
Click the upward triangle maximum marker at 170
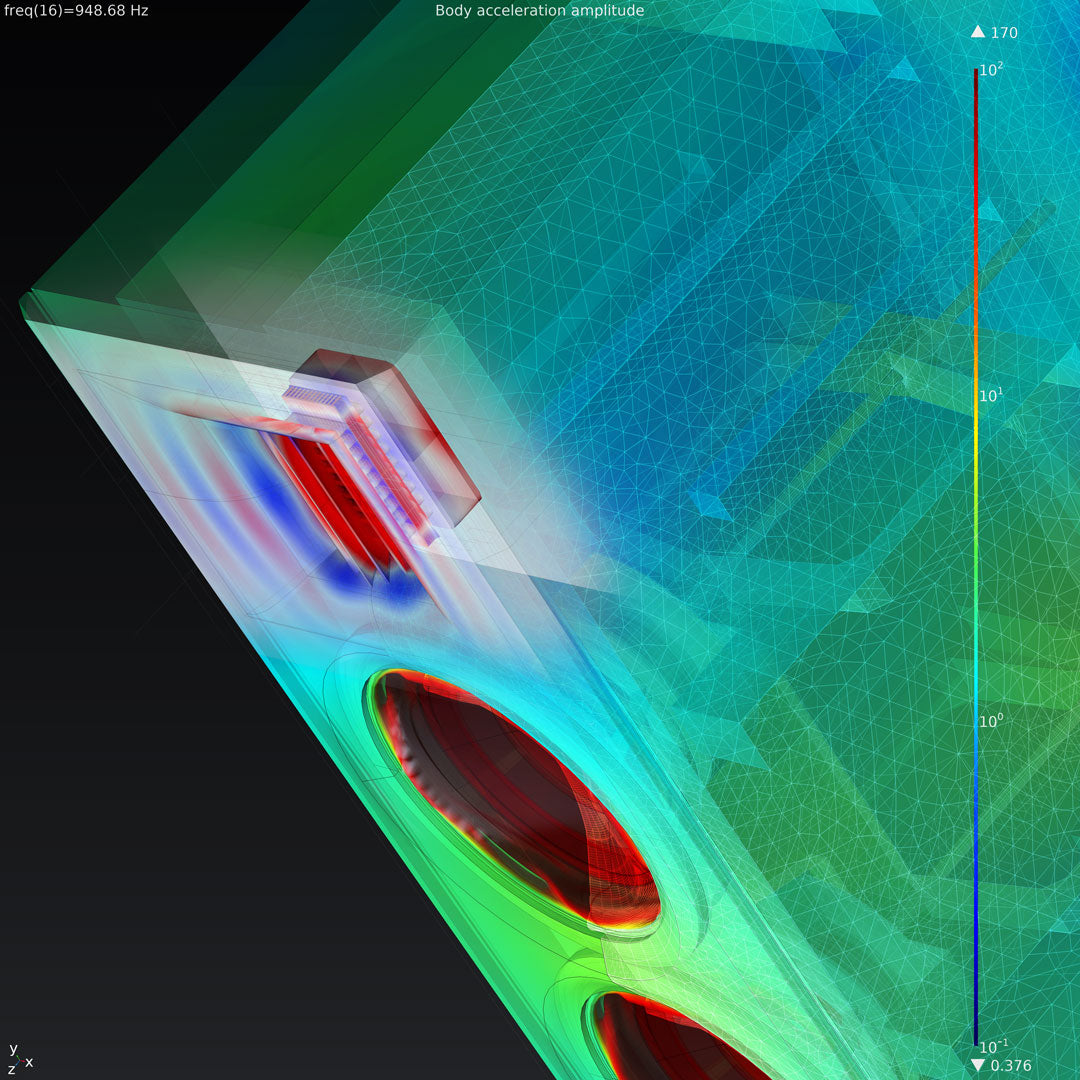point(978,32)
